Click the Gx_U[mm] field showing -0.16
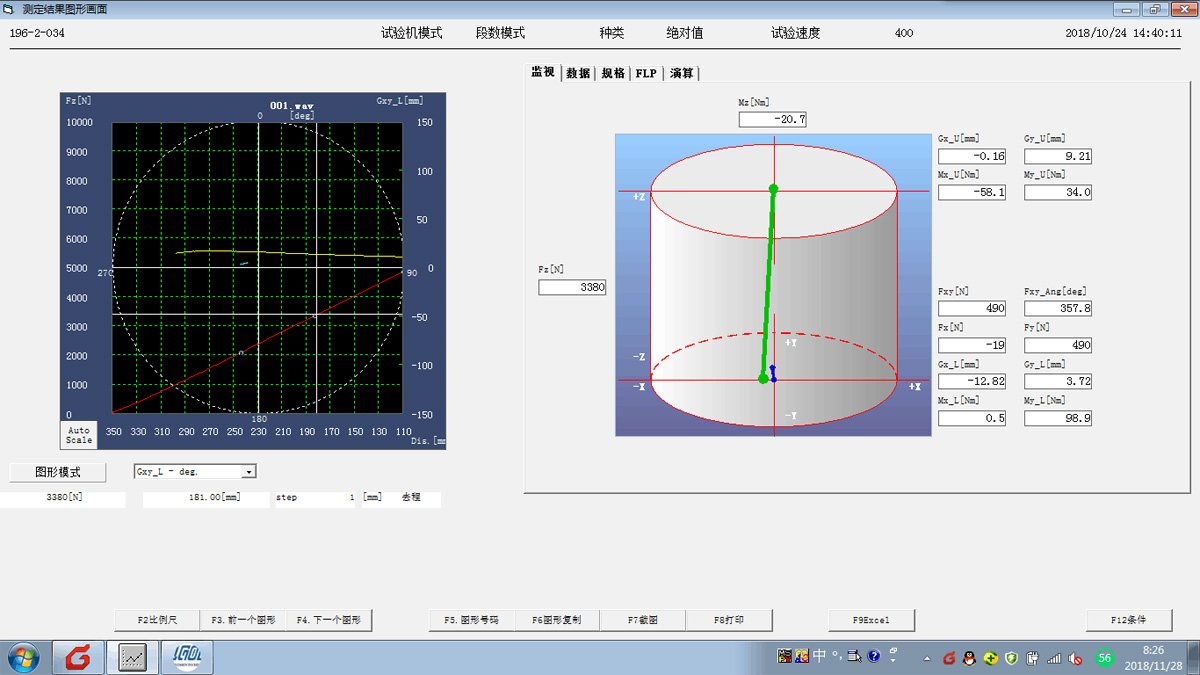 point(972,156)
